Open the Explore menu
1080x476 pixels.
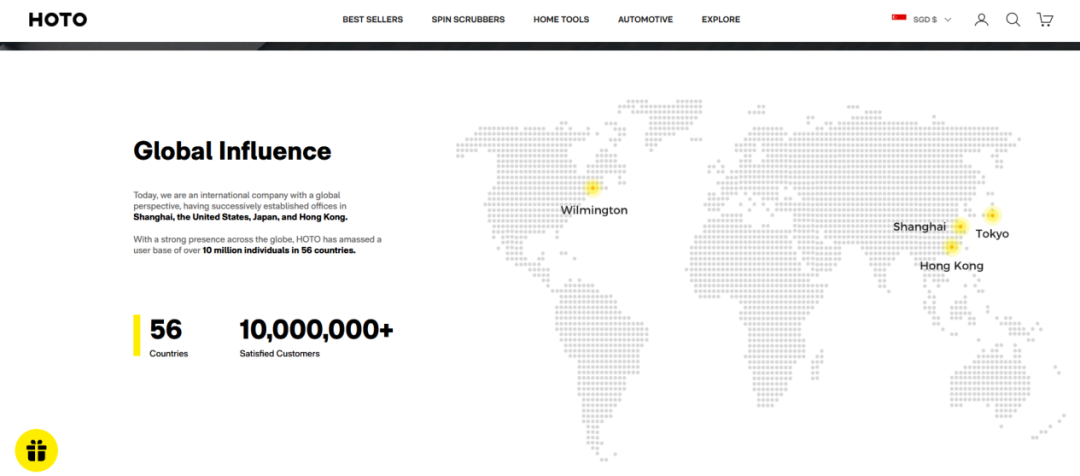(721, 19)
